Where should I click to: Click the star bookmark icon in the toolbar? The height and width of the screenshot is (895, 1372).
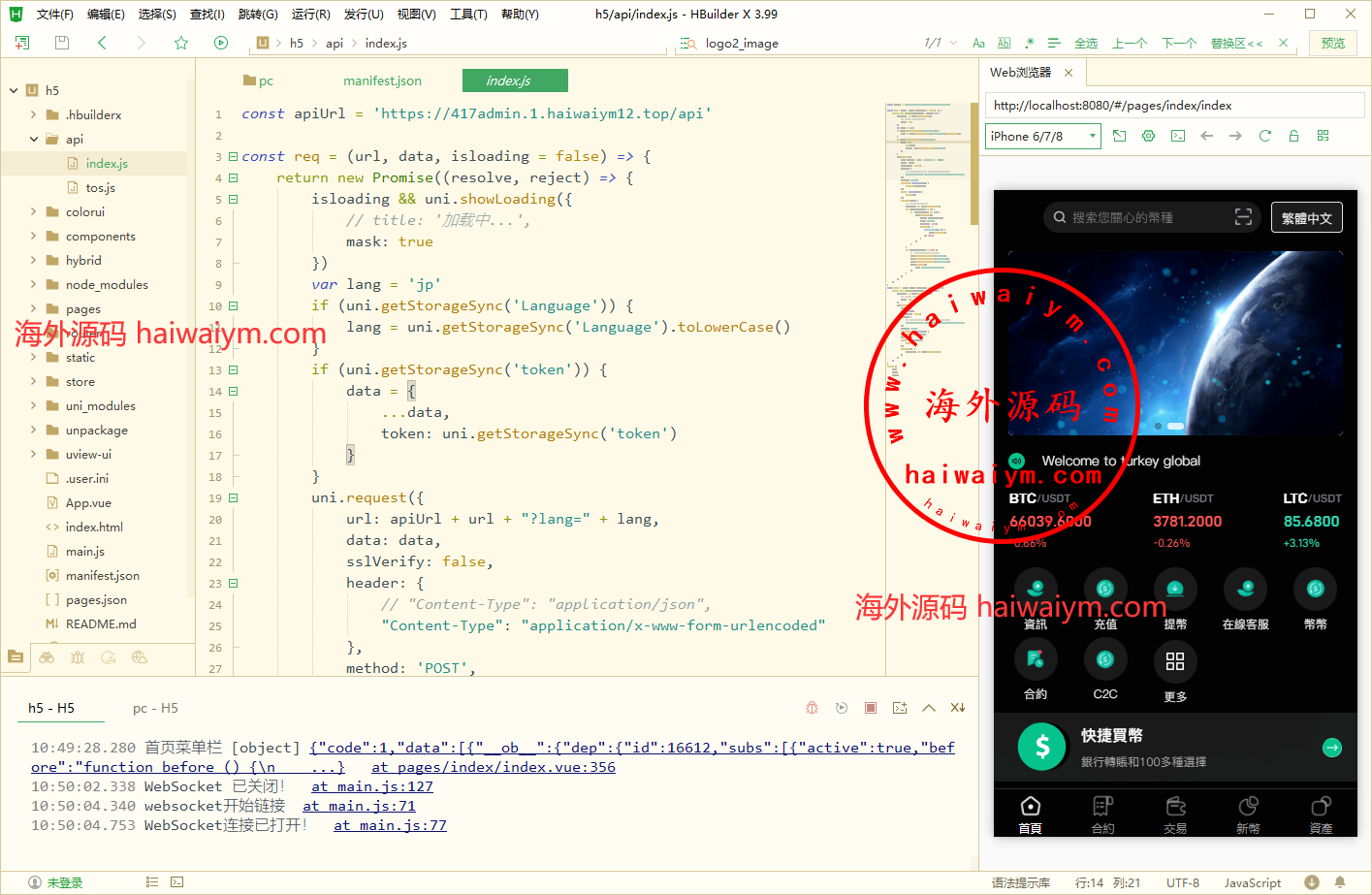[181, 43]
